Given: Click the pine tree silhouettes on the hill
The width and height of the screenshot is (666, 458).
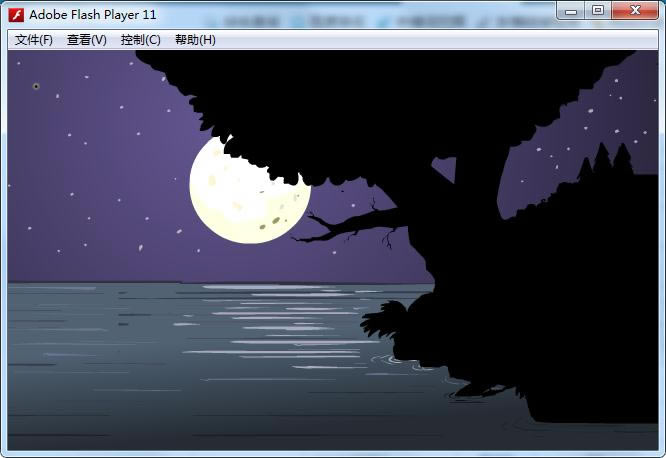Looking at the screenshot, I should (x=605, y=161).
